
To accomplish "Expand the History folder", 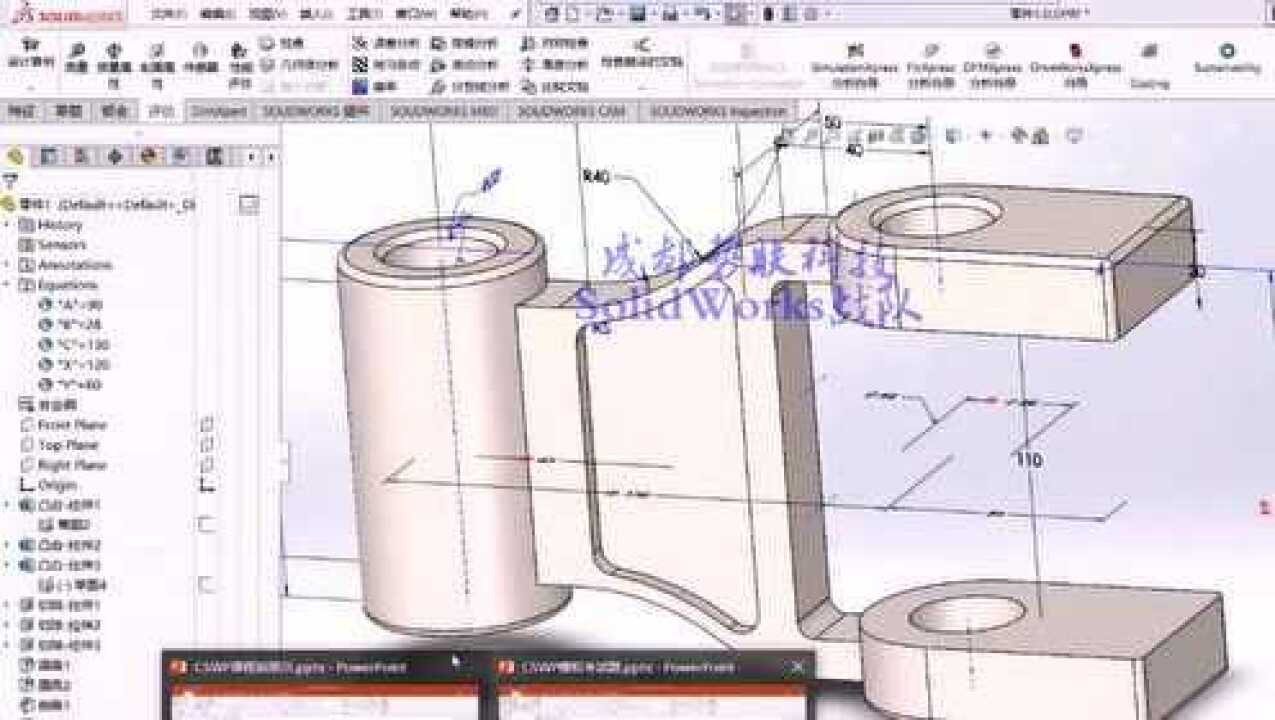I will 6,224.
